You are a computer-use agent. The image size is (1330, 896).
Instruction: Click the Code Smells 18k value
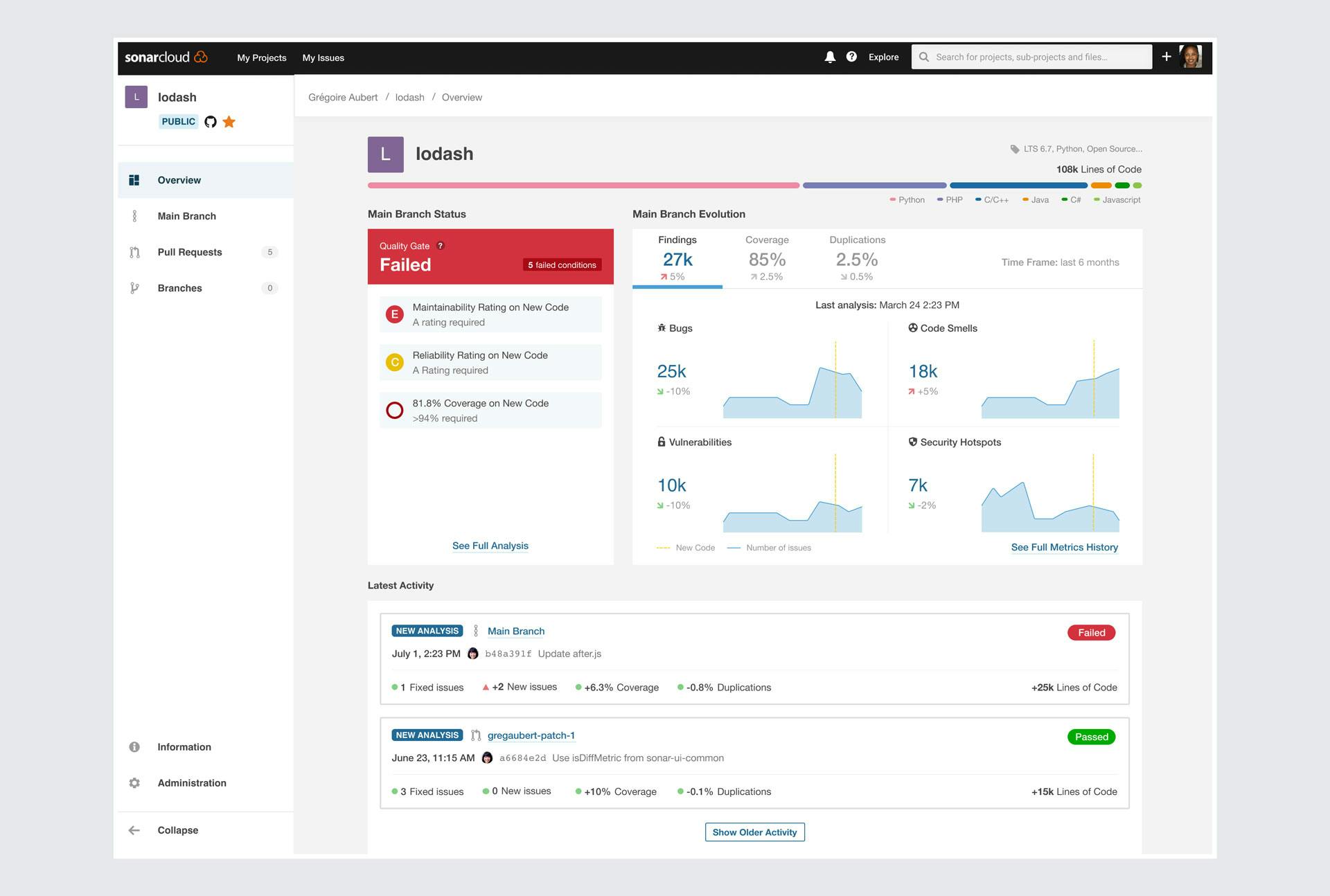pos(923,371)
